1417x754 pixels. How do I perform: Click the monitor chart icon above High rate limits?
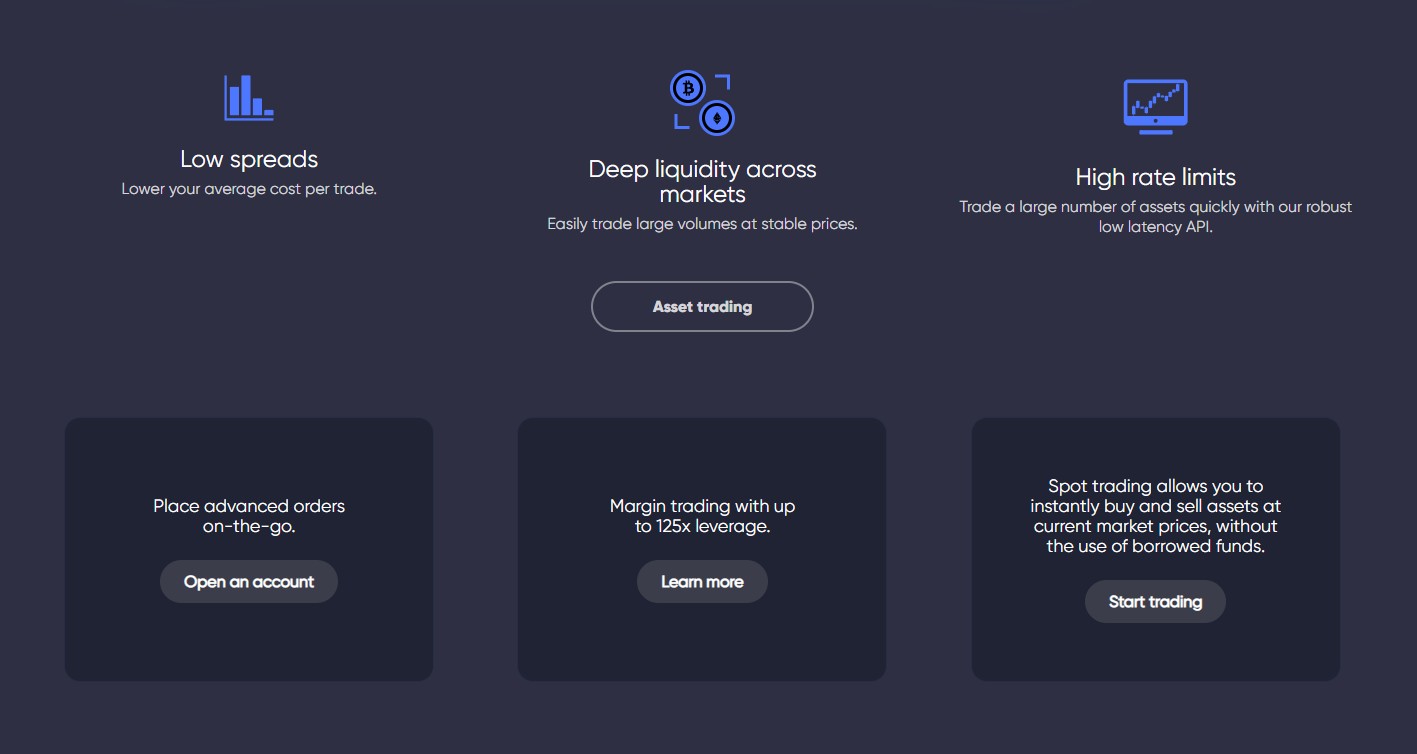[1155, 107]
